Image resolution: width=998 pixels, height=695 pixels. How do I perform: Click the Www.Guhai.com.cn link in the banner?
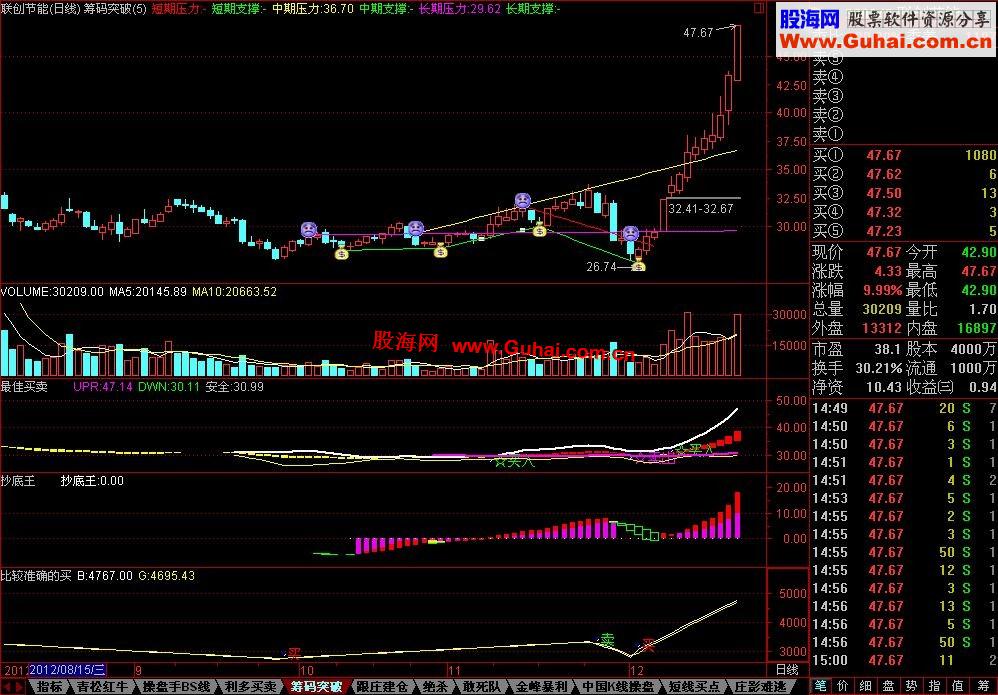tap(886, 42)
